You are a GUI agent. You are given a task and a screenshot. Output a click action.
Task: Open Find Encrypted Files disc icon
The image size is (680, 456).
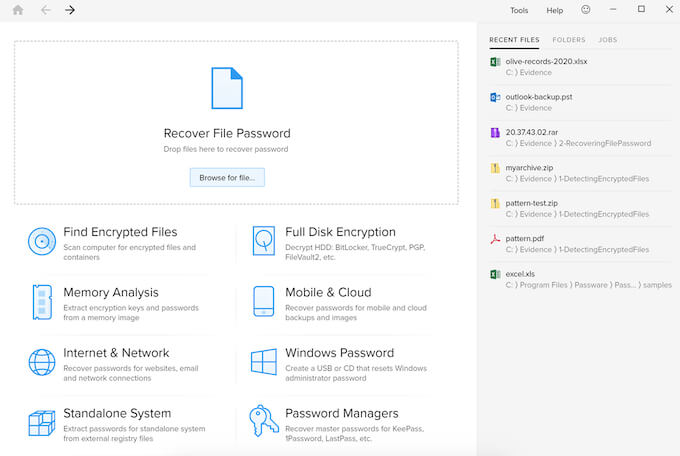42,241
